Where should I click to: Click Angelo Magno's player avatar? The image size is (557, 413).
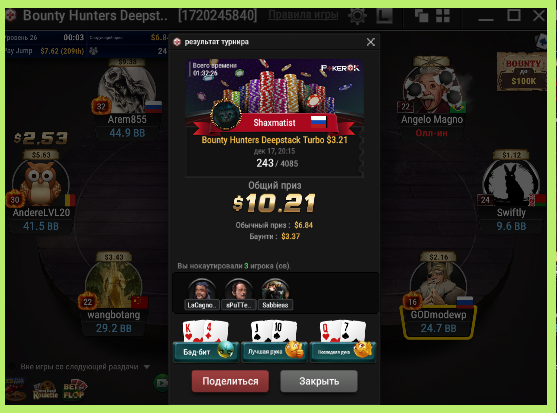[431, 89]
